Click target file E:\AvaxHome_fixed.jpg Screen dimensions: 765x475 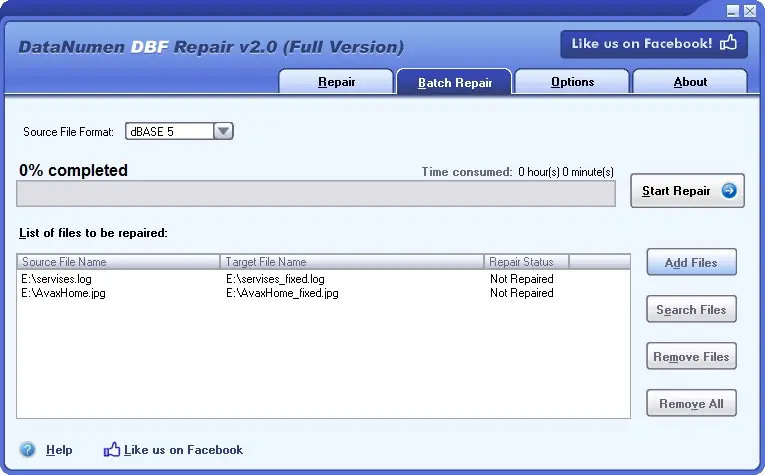pyautogui.click(x=282, y=293)
